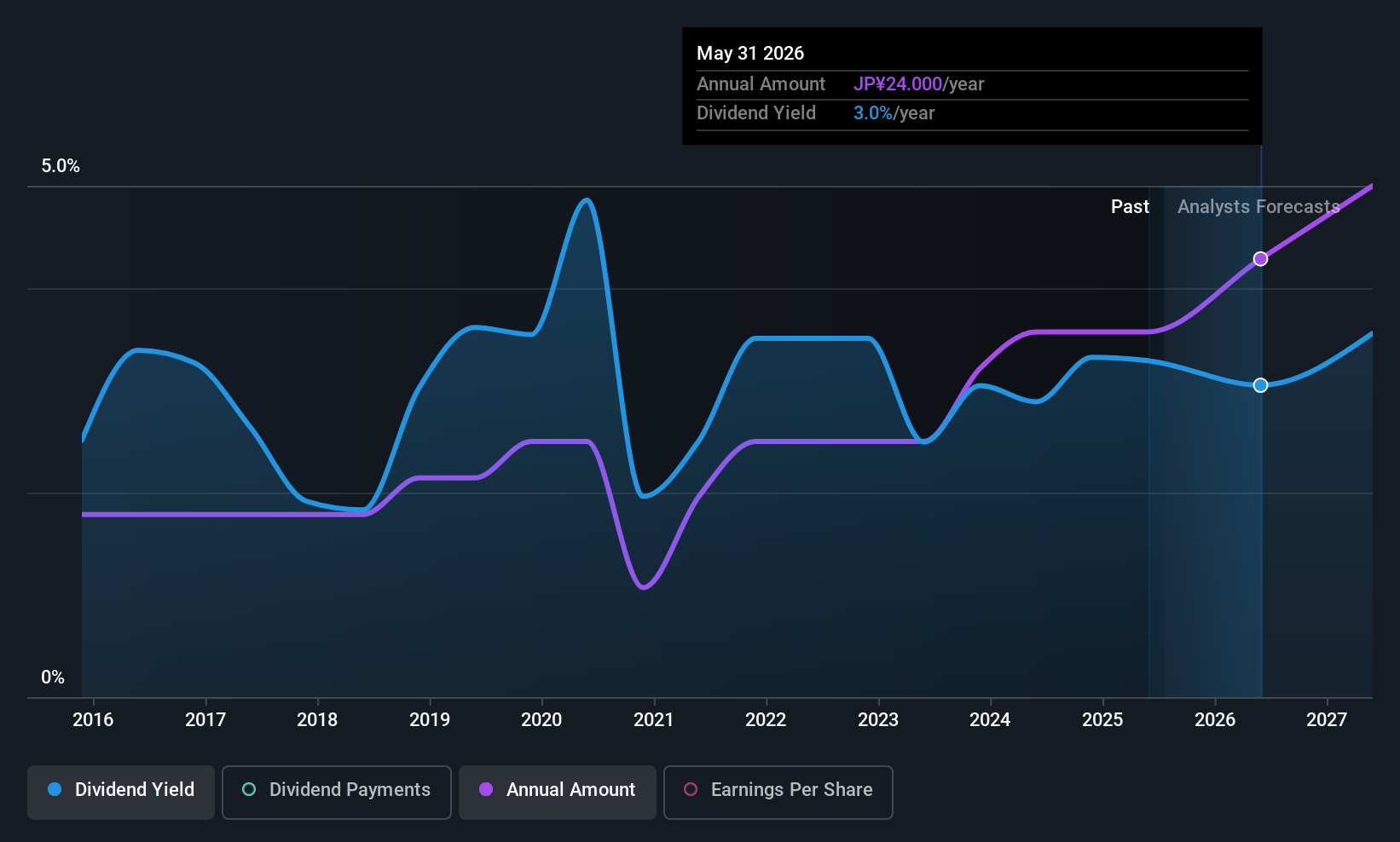Click the May 31 2026 tooltip date
Viewport: 1400px width, 842px height.
(x=750, y=54)
